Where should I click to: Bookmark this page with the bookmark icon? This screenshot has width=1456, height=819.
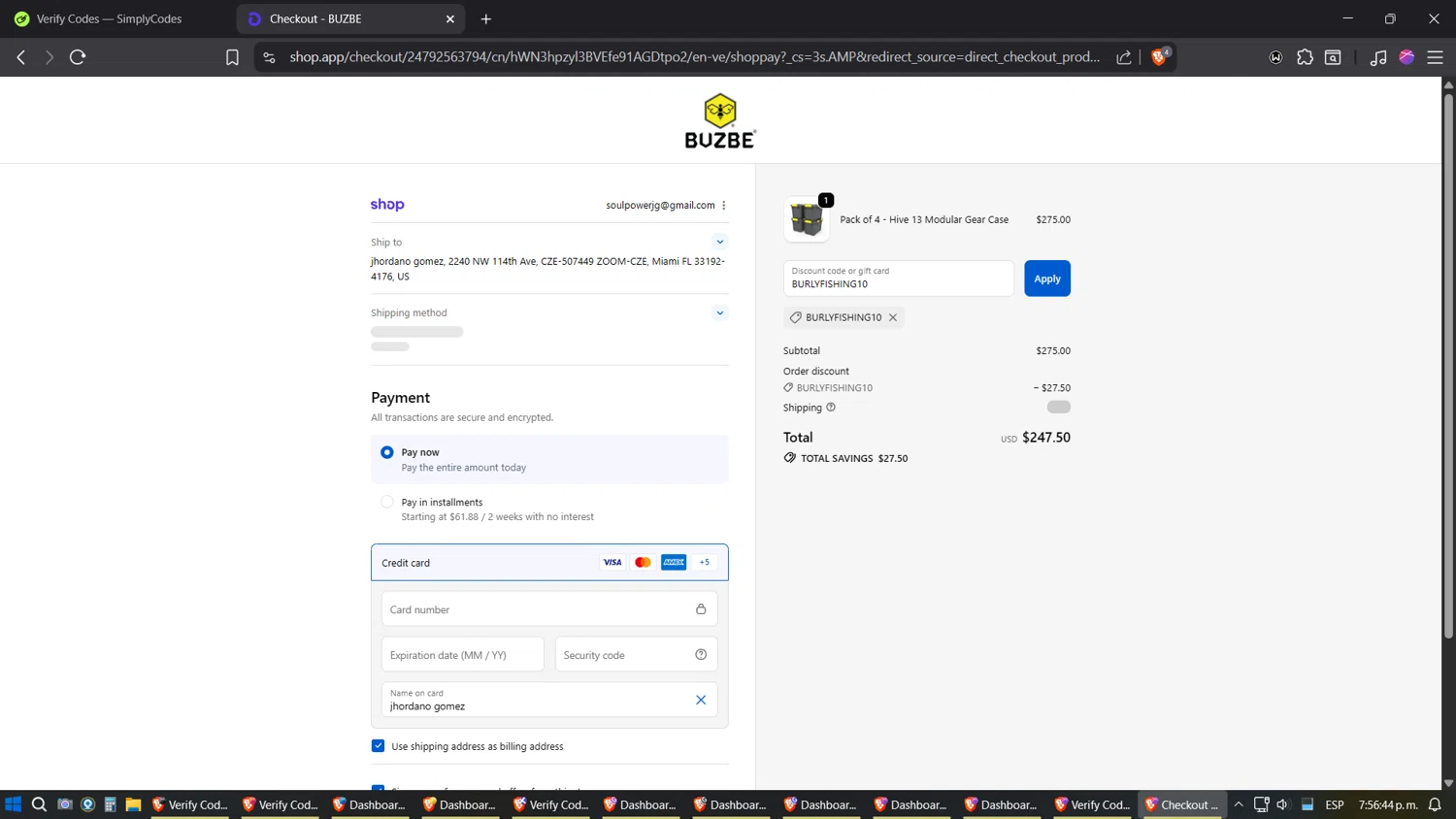click(x=232, y=57)
